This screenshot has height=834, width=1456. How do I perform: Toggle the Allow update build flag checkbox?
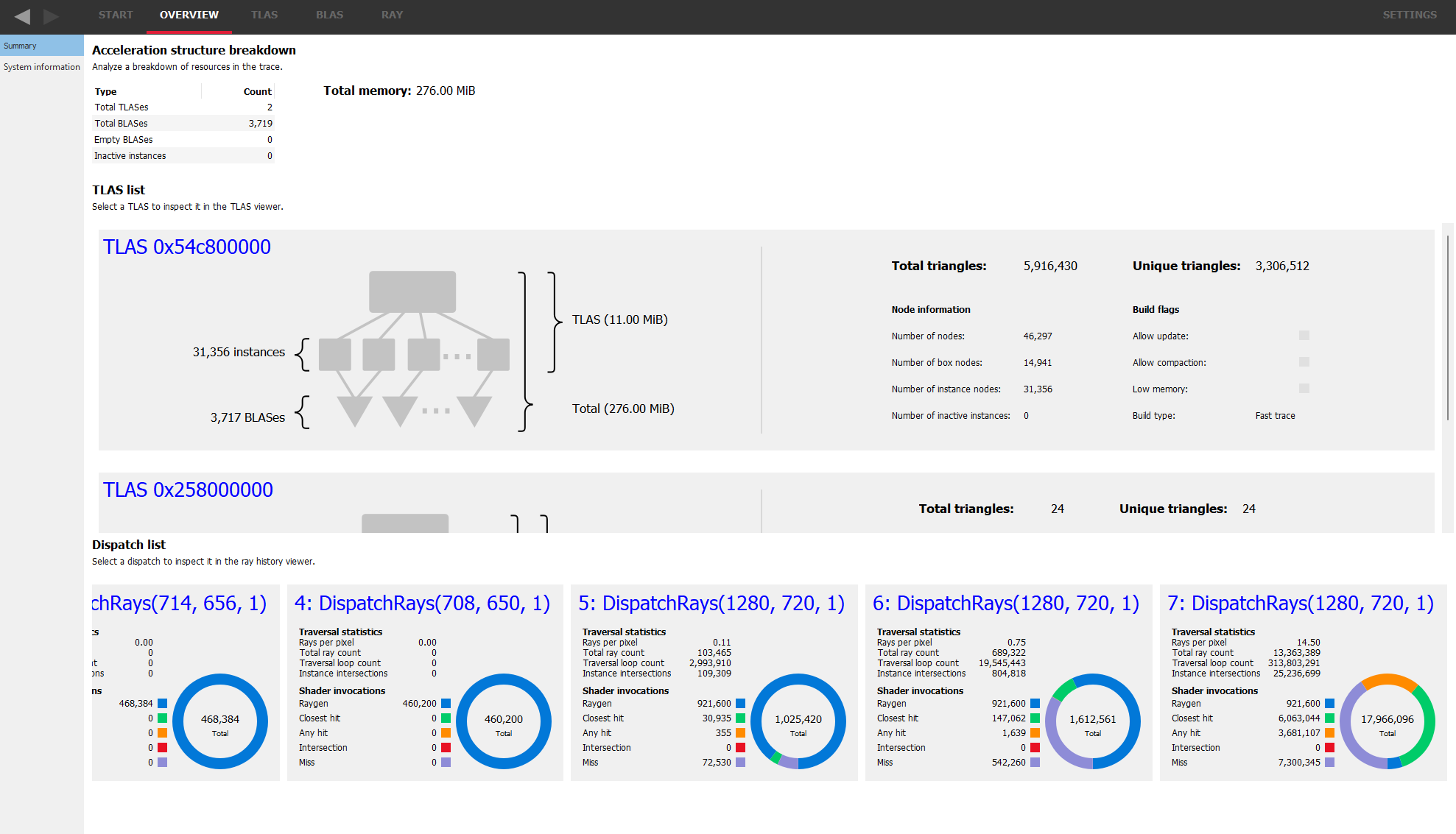[x=1304, y=336]
